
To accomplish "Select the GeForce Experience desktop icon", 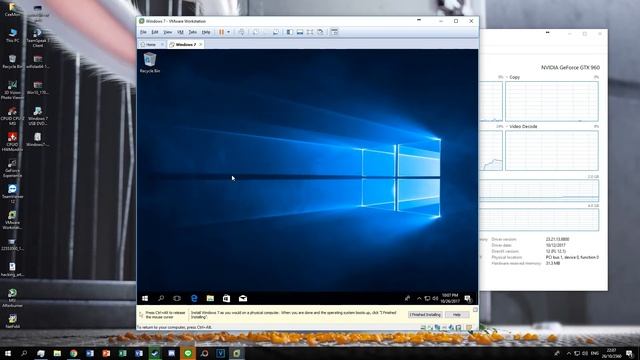I will coord(12,167).
